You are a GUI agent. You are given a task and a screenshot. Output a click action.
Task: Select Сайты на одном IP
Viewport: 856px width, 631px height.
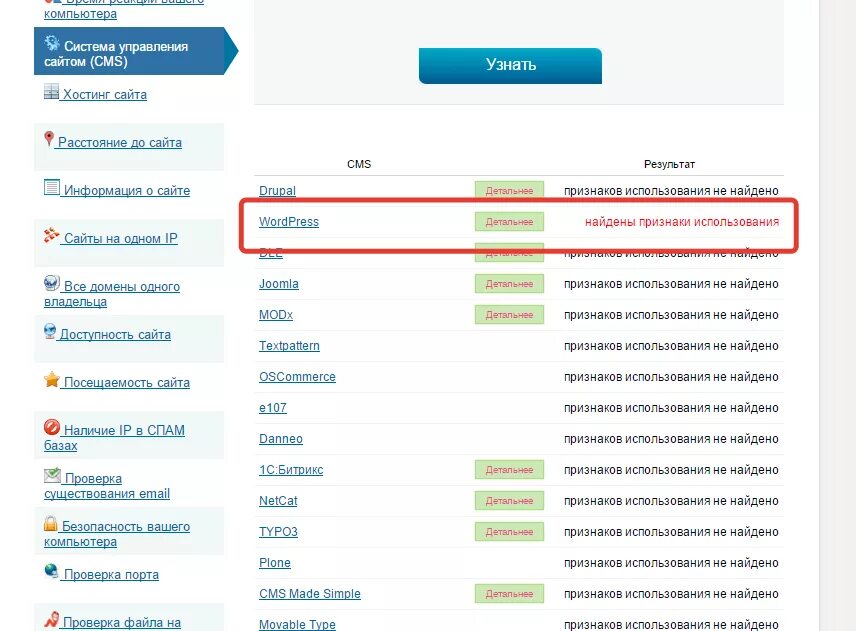(121, 239)
